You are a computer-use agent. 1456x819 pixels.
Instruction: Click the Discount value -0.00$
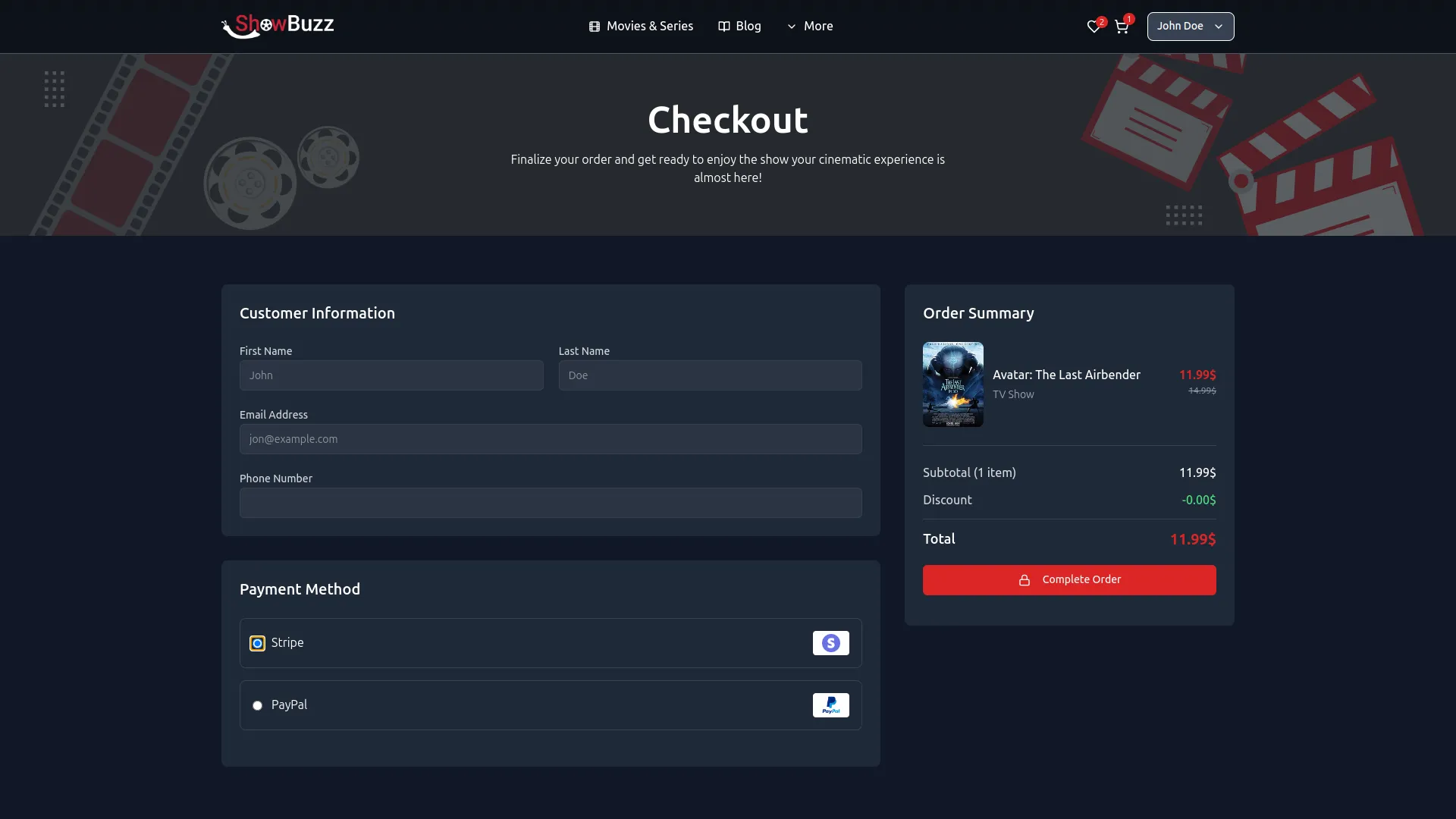1199,500
